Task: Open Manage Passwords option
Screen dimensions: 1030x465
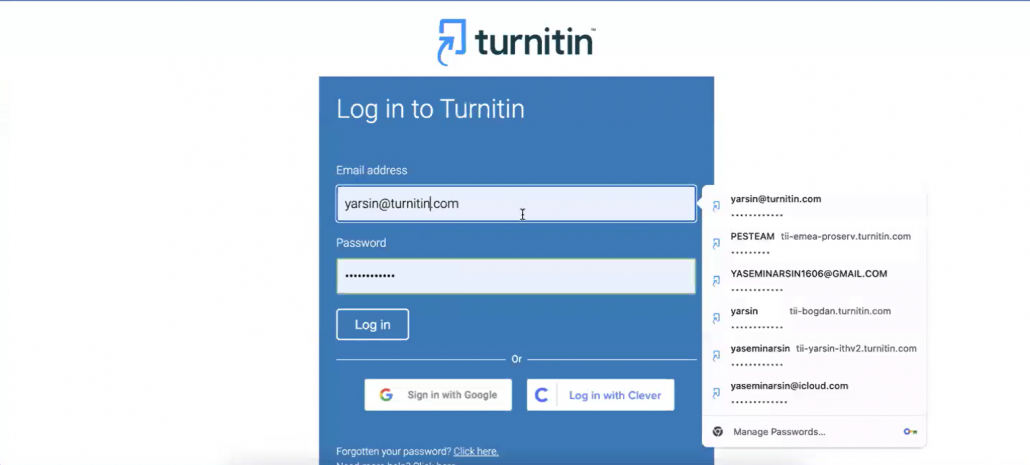Action: point(779,432)
